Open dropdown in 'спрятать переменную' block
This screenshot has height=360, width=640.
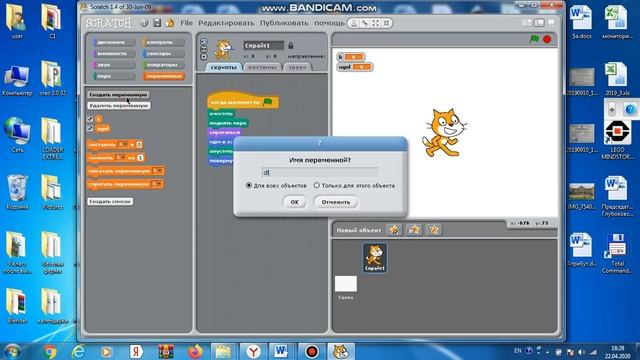[157, 184]
